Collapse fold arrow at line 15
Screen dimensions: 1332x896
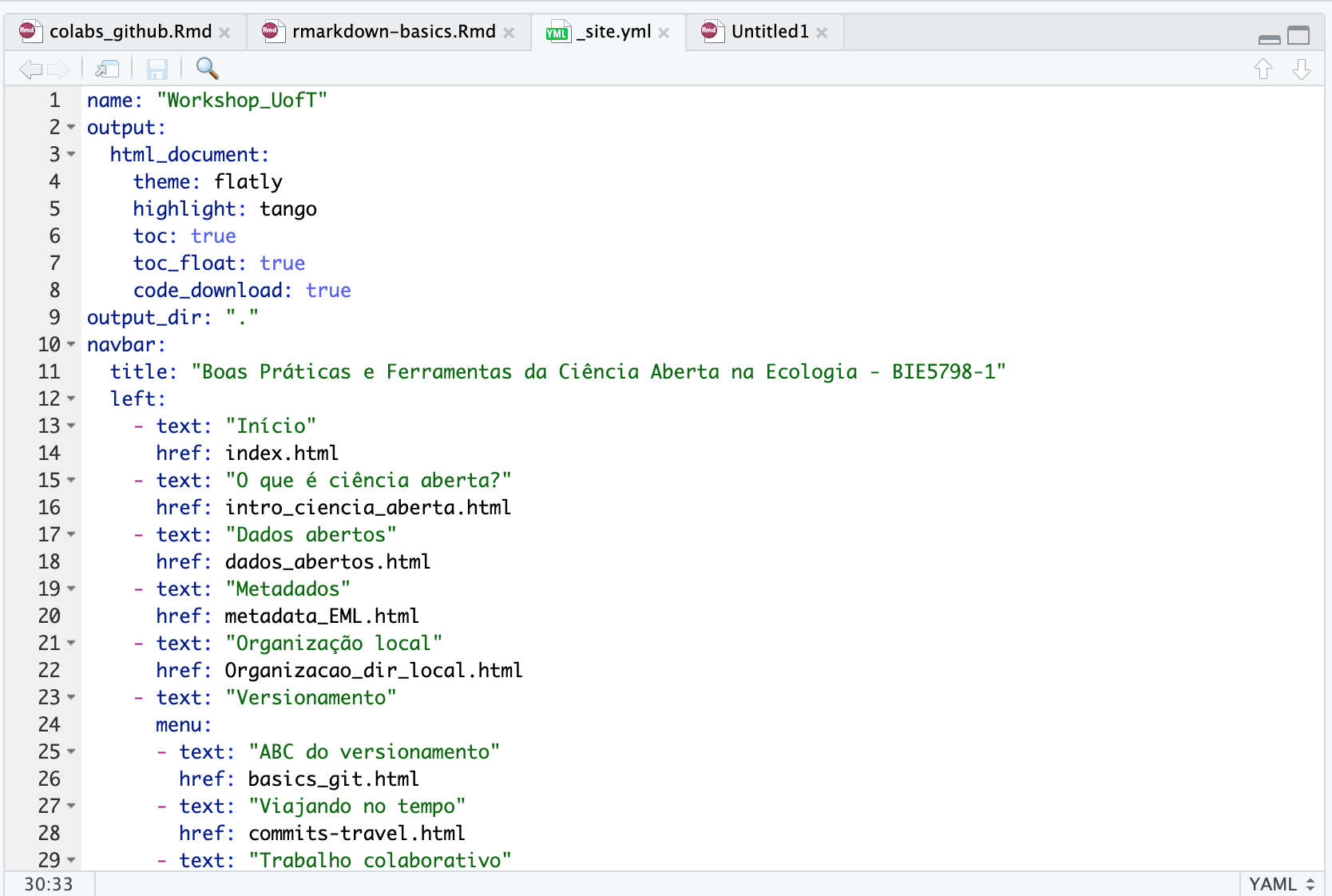coord(71,481)
